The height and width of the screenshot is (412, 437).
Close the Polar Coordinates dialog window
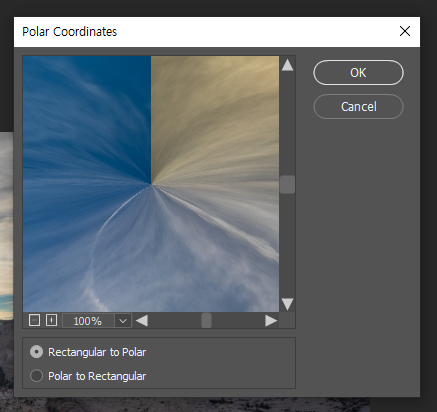(405, 31)
